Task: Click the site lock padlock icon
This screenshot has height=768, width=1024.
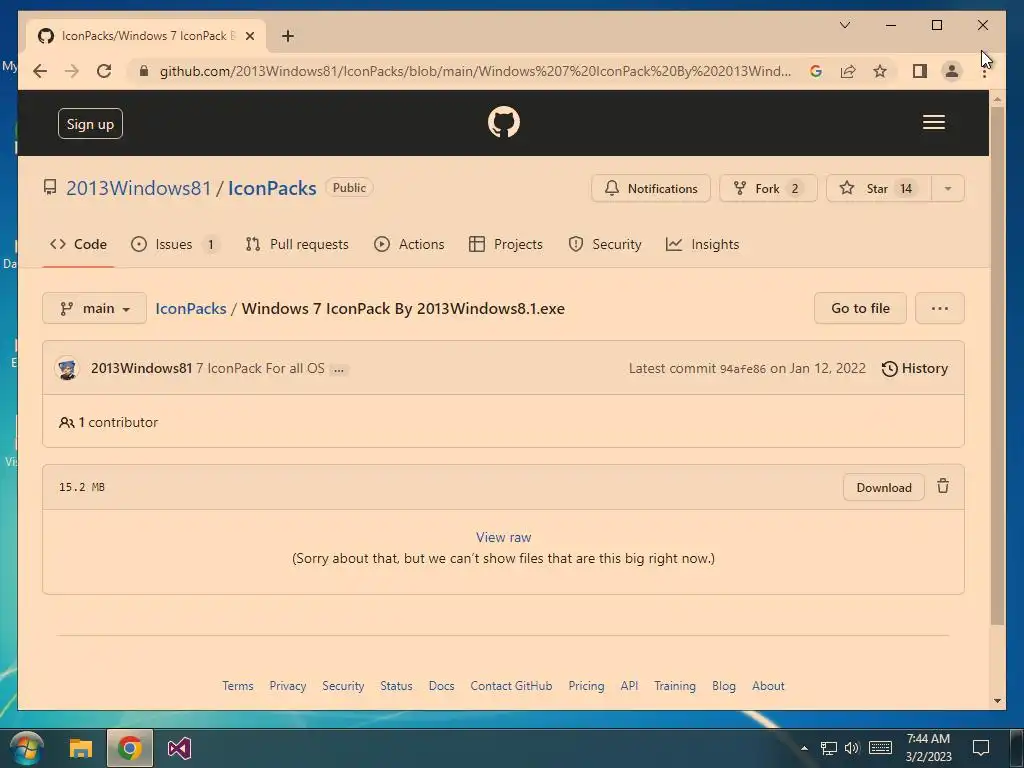Action: (x=144, y=71)
